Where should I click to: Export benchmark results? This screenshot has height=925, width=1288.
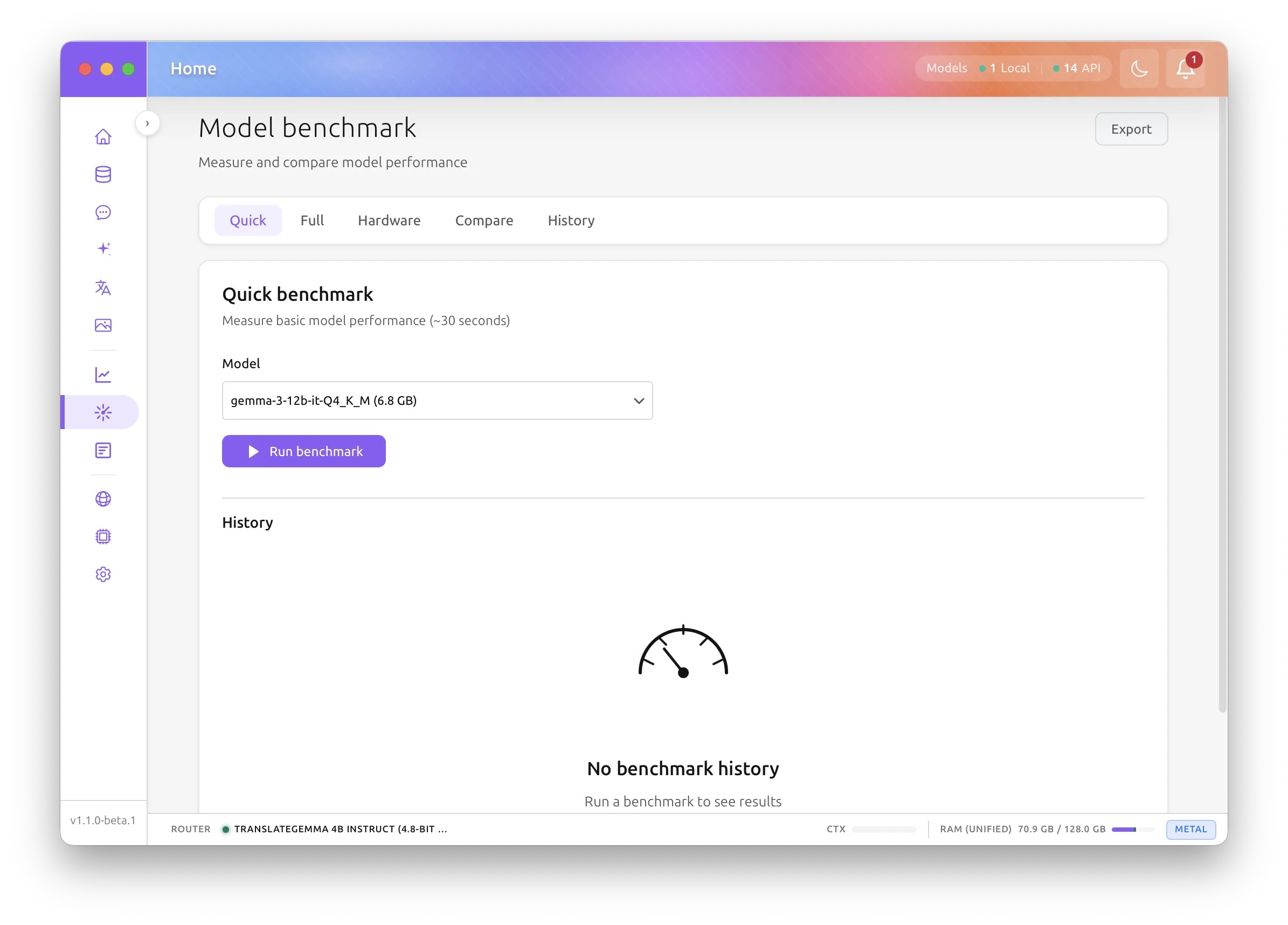point(1131,129)
